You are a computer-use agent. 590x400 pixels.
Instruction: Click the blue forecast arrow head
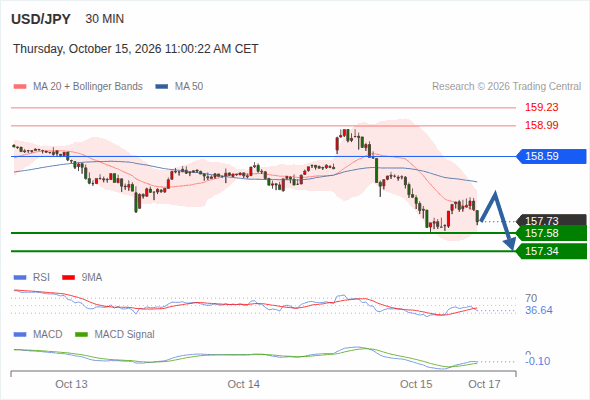(x=510, y=243)
